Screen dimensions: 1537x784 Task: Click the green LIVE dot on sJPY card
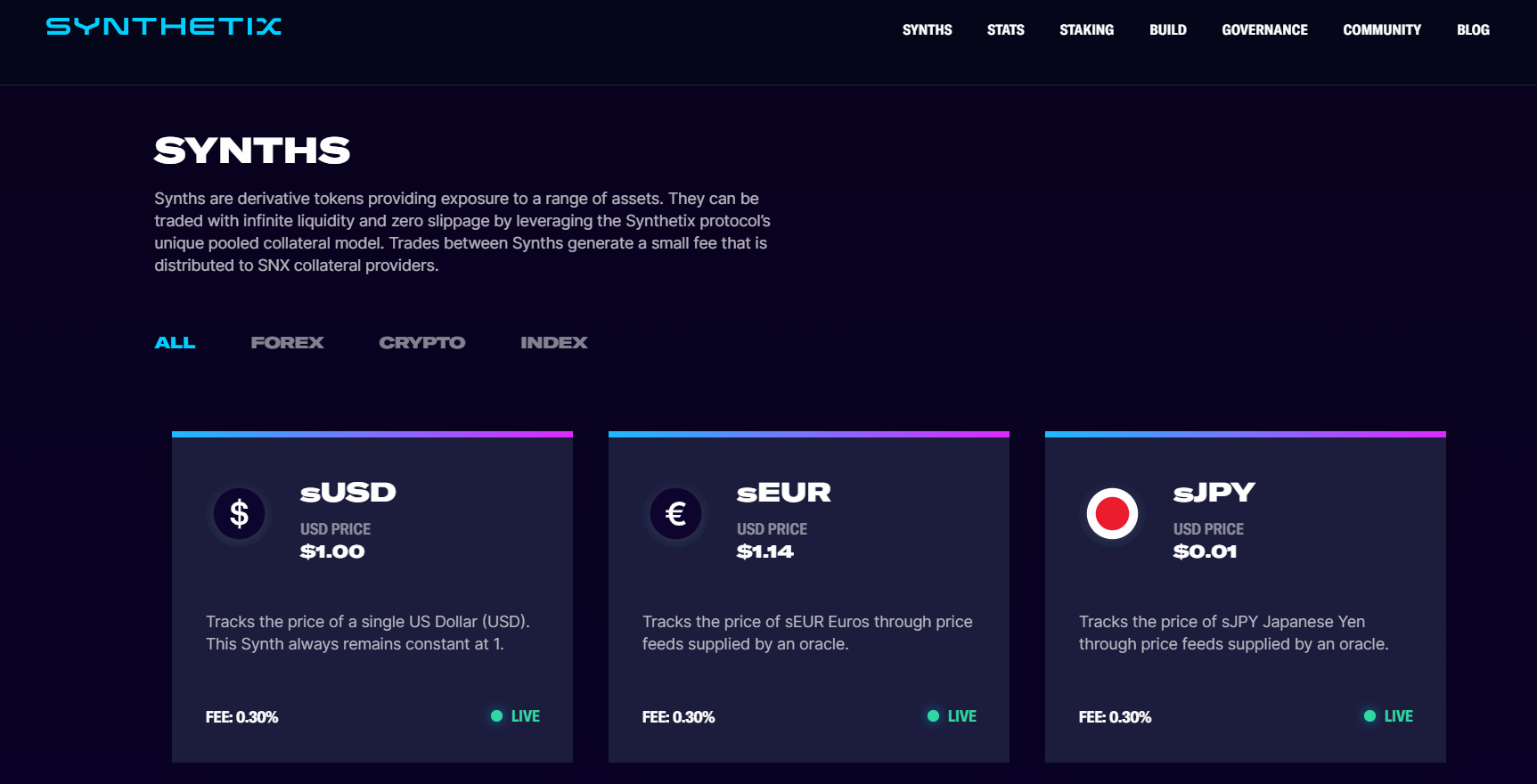(x=1369, y=716)
